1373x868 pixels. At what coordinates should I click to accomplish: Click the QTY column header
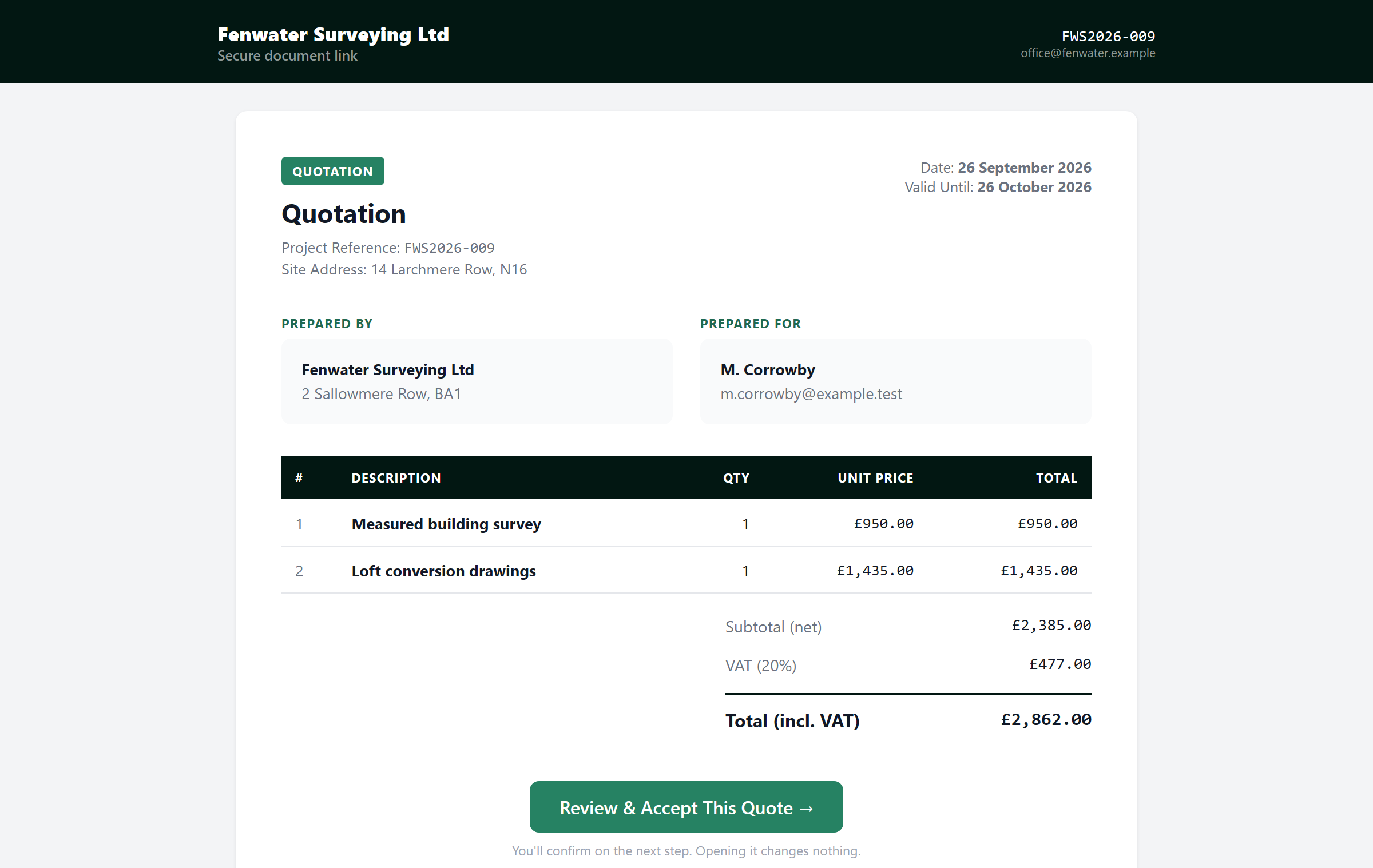tap(736, 478)
